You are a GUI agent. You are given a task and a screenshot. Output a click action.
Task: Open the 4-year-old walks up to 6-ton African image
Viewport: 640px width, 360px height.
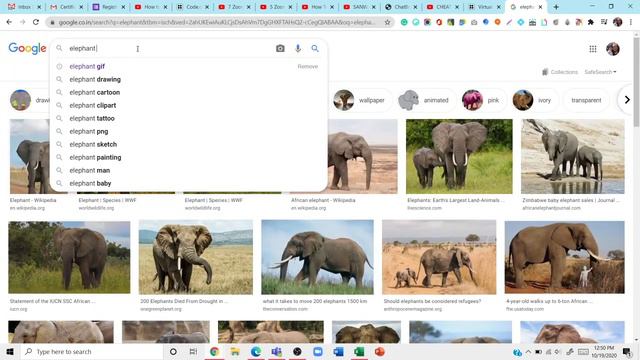(564, 257)
